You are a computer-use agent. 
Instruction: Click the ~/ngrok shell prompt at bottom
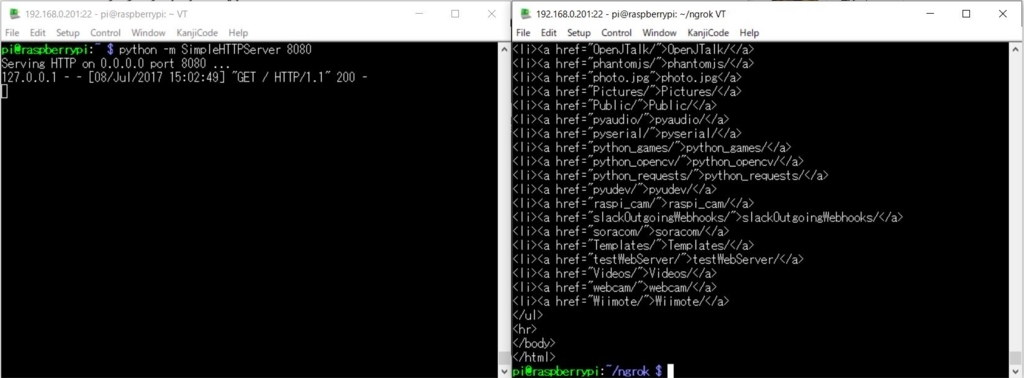click(x=588, y=371)
